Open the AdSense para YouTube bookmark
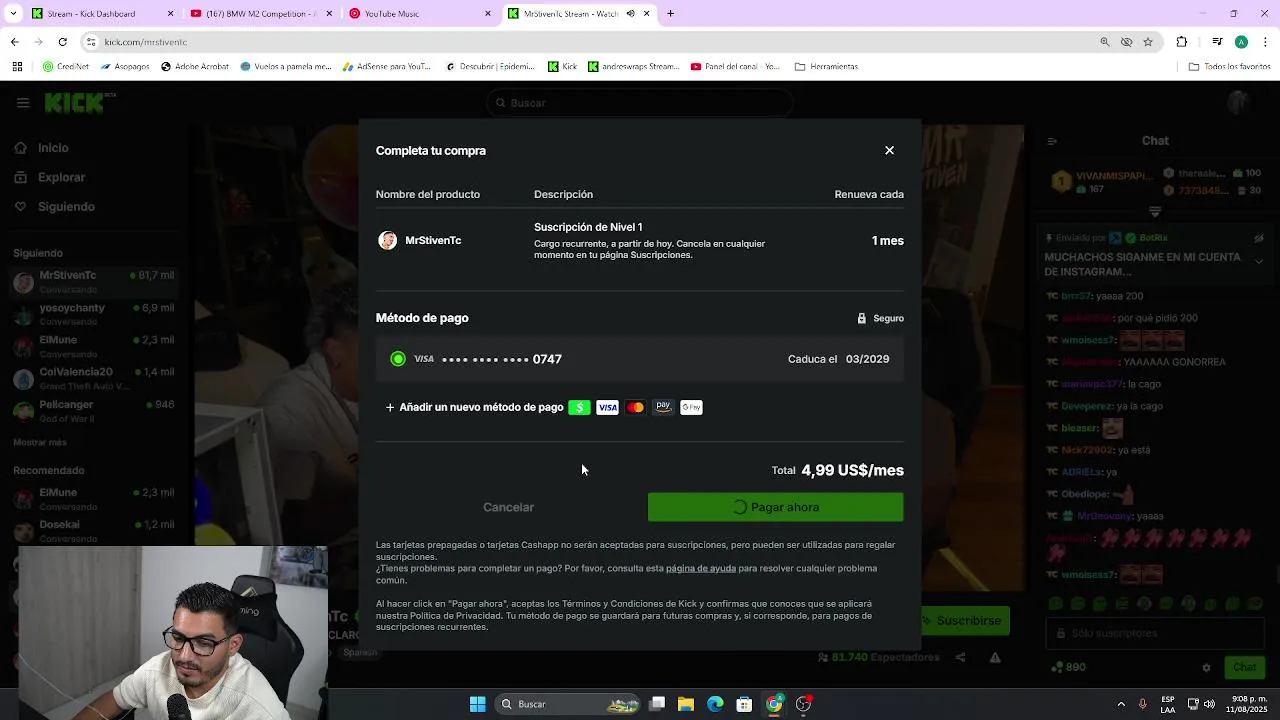The height and width of the screenshot is (720, 1280). coord(386,67)
